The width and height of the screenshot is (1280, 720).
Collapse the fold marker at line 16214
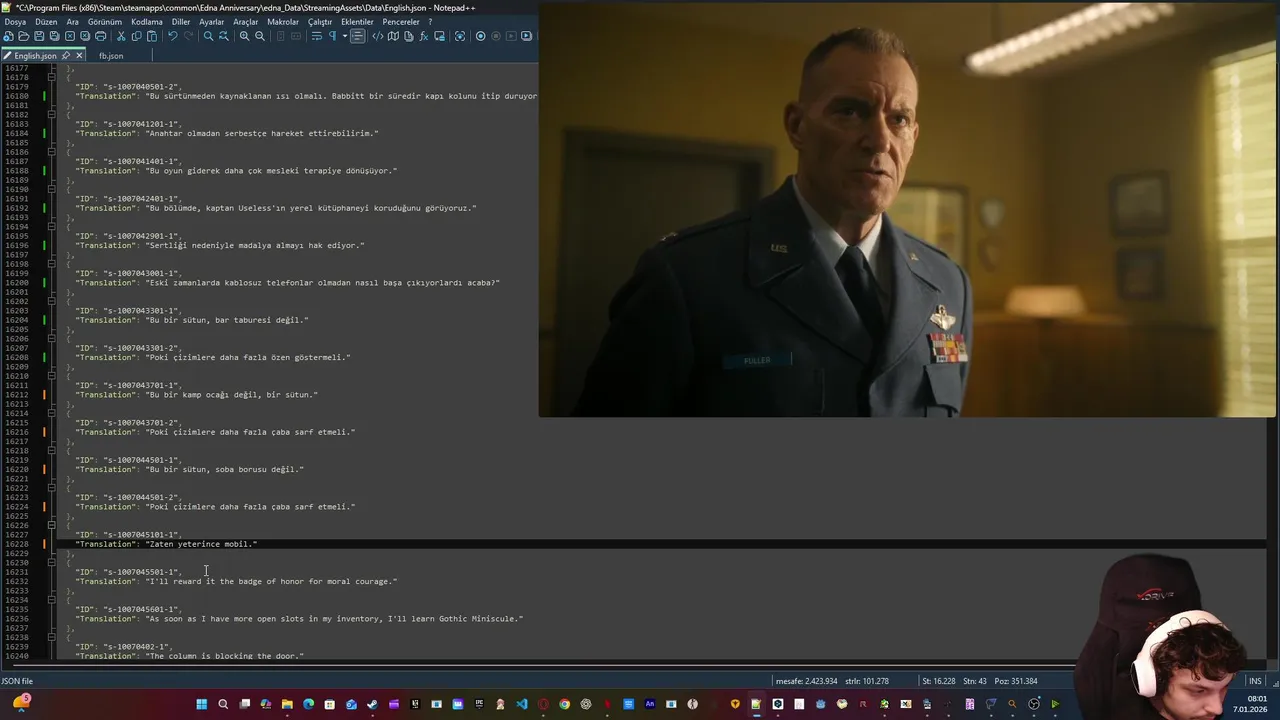coord(52,413)
